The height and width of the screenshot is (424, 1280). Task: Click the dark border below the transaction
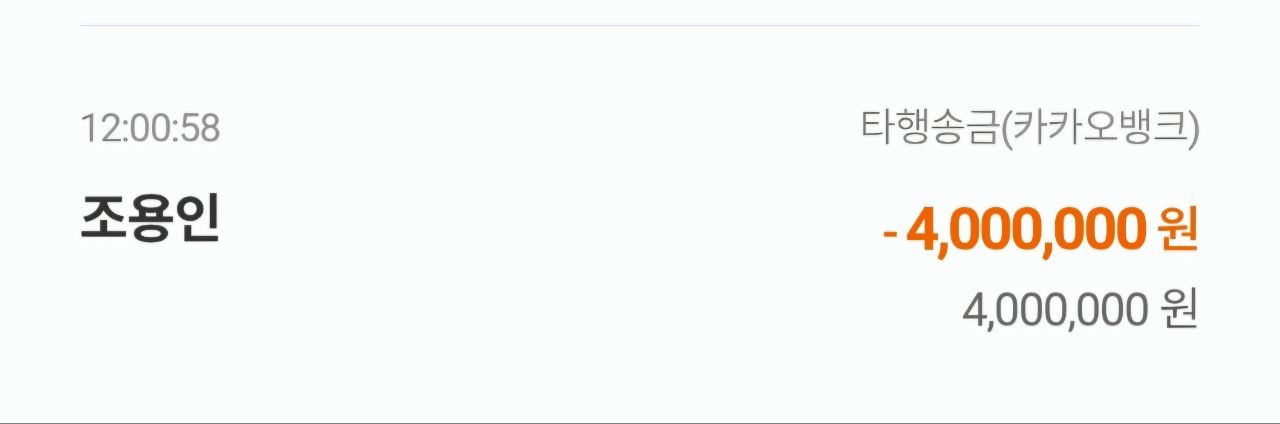(x=640, y=422)
